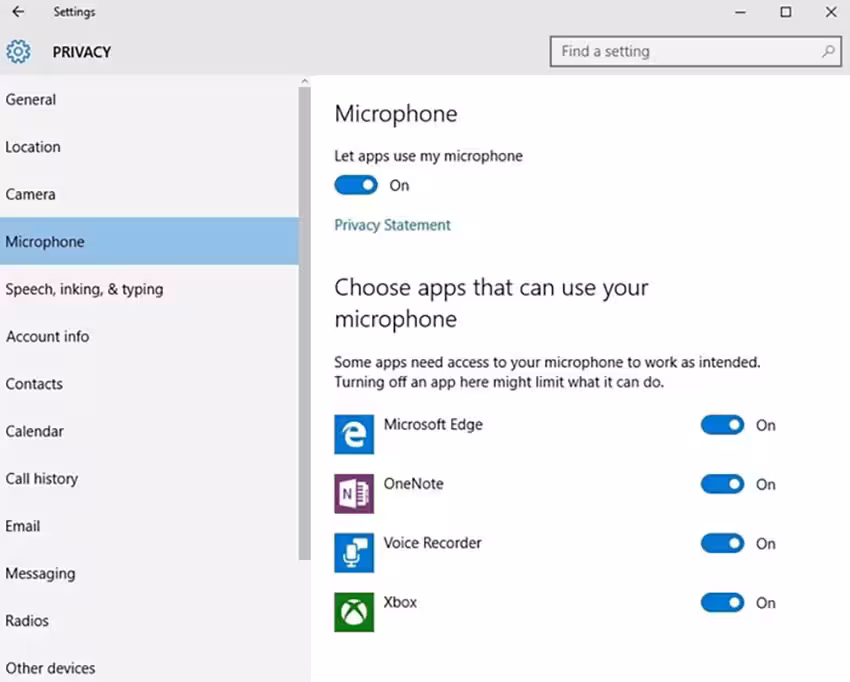Open Other devices settings
Image resolution: width=850 pixels, height=682 pixels.
149,668
